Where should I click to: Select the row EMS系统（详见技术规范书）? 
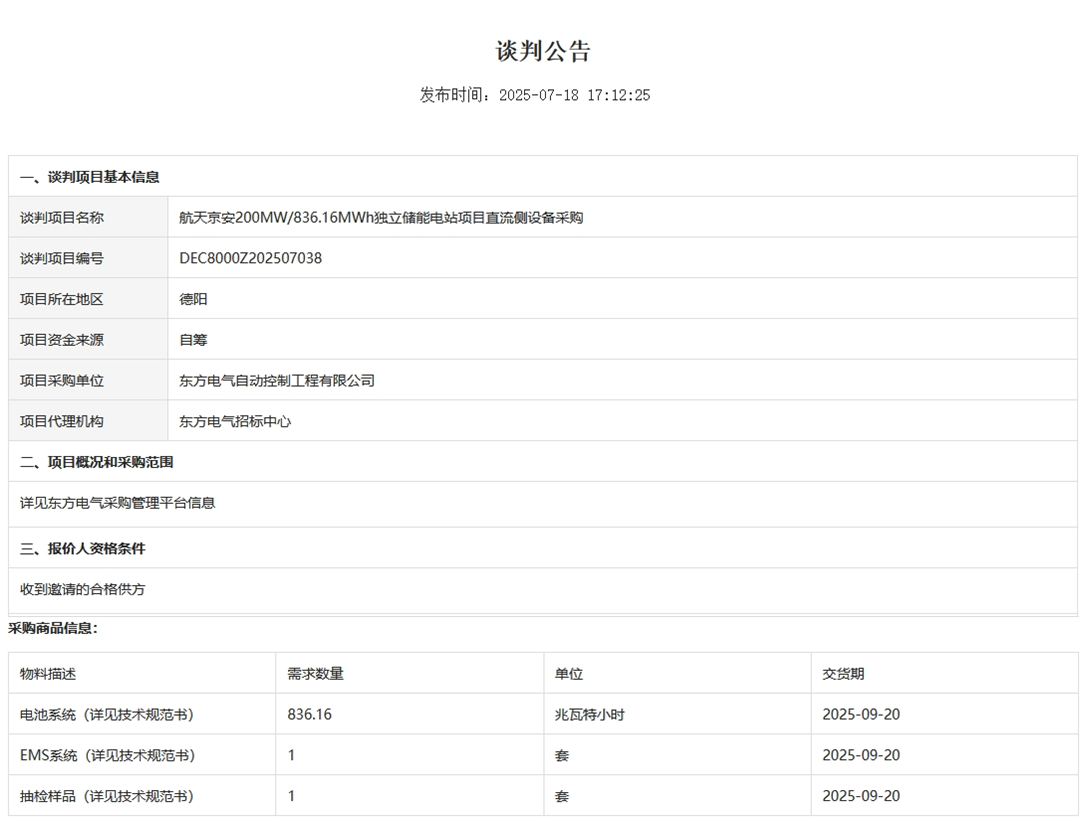coord(543,755)
